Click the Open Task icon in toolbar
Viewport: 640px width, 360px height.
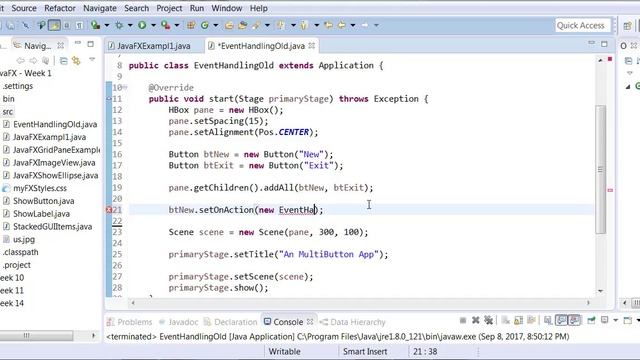242,25
